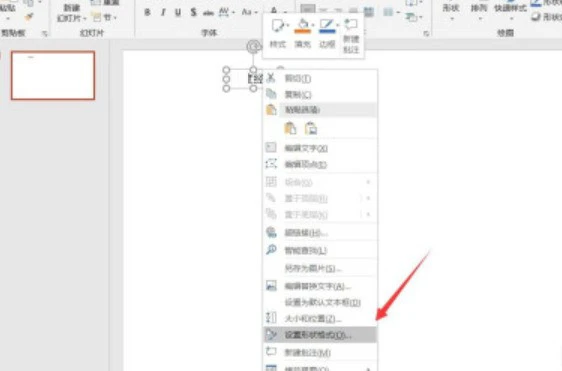562x371 pixels.
Task: Click paste option: use destination theme
Action: [290, 128]
